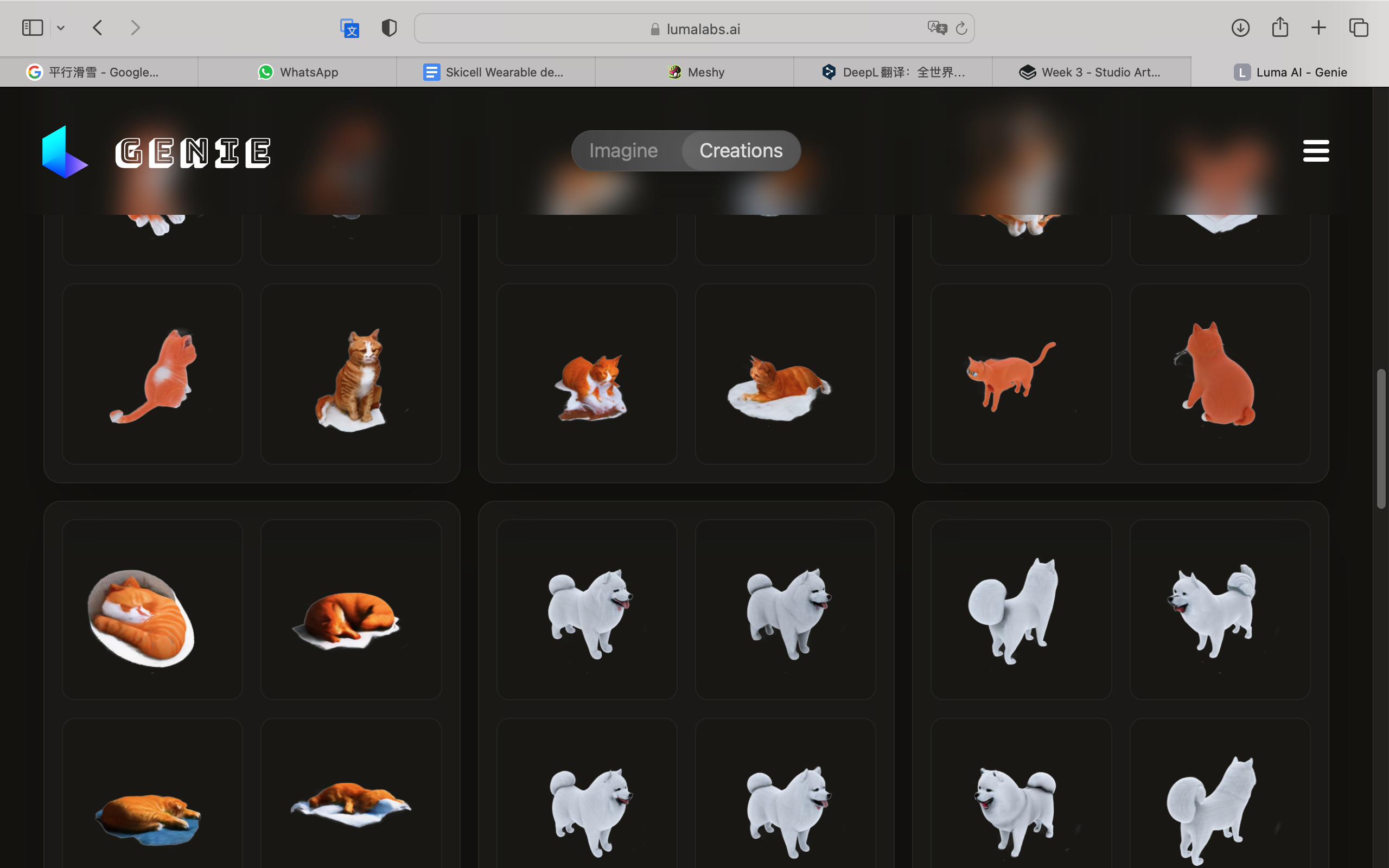The width and height of the screenshot is (1389, 868).
Task: Open a new tab with plus button
Action: [1318, 28]
